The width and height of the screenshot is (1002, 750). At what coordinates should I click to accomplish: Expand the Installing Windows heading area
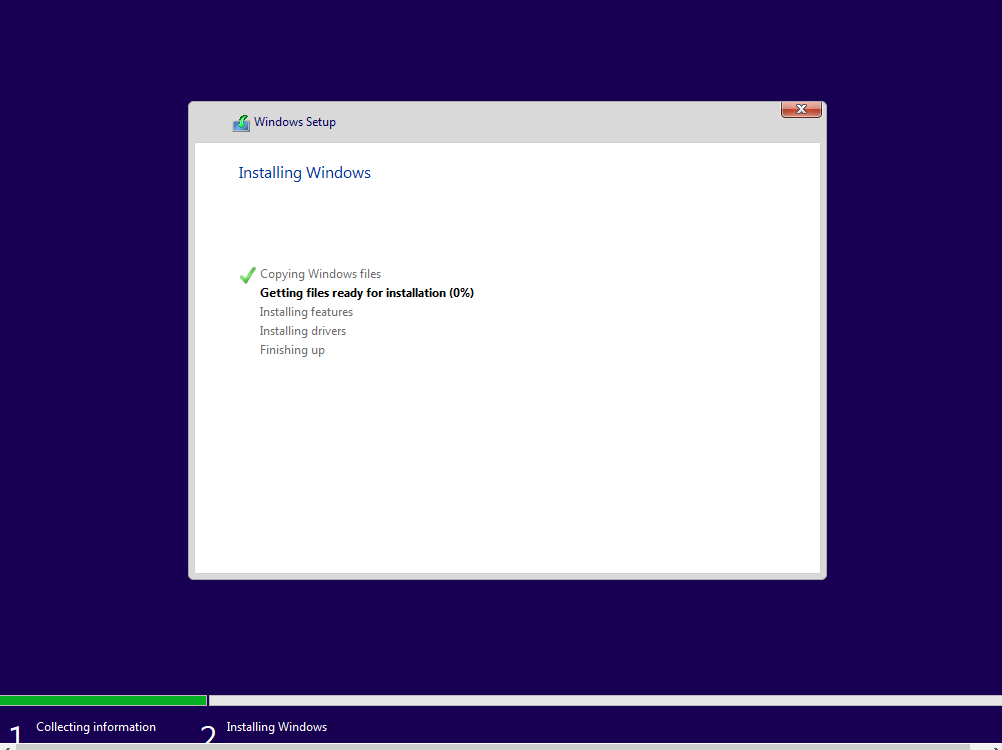(x=304, y=172)
